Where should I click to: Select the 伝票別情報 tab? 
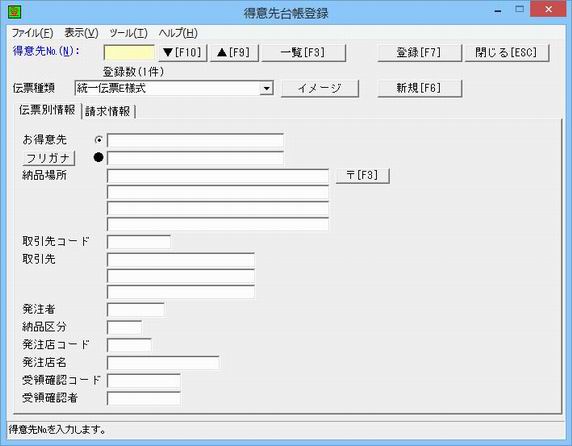(47, 110)
